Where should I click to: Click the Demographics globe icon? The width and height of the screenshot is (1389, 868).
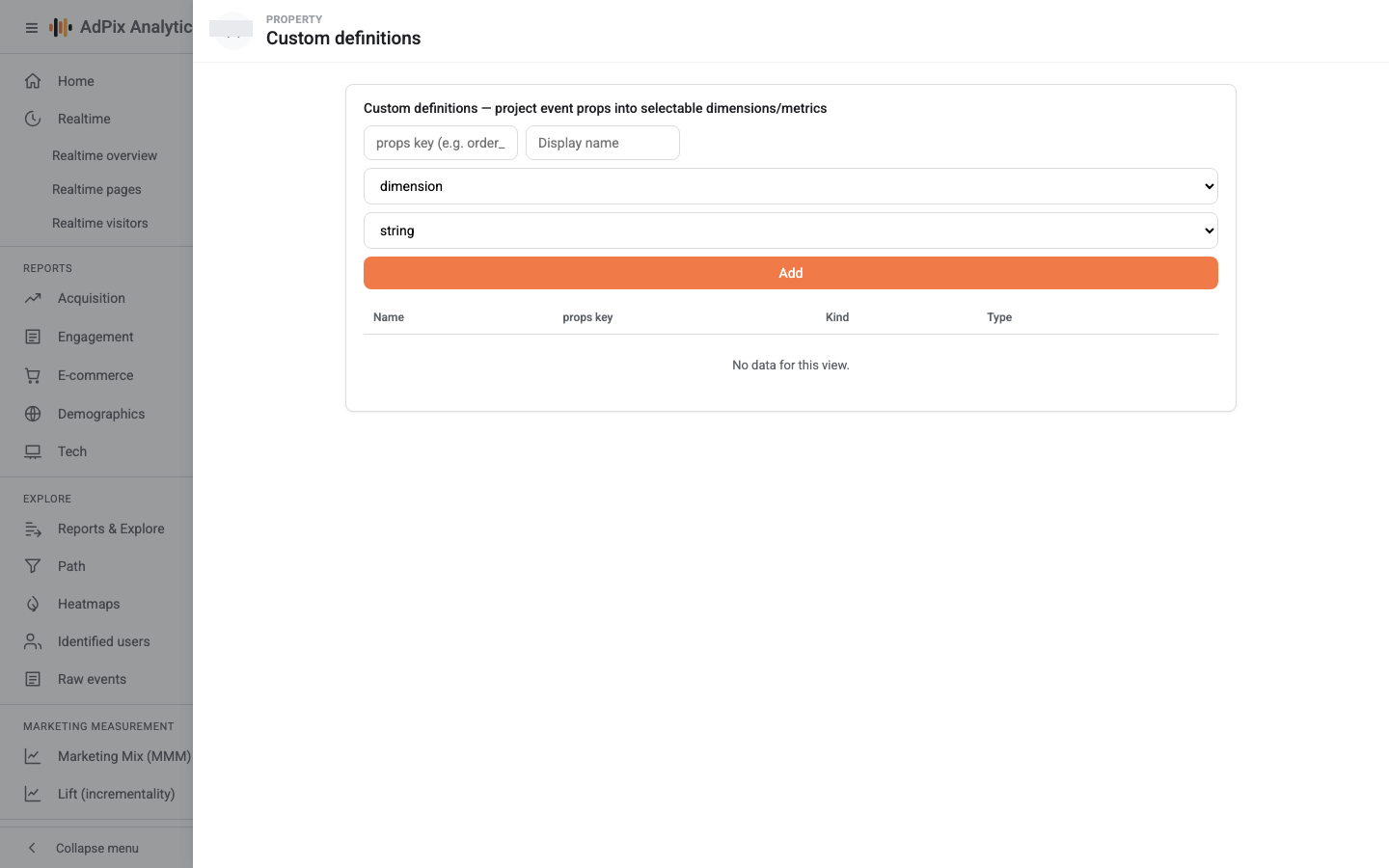pos(33,414)
